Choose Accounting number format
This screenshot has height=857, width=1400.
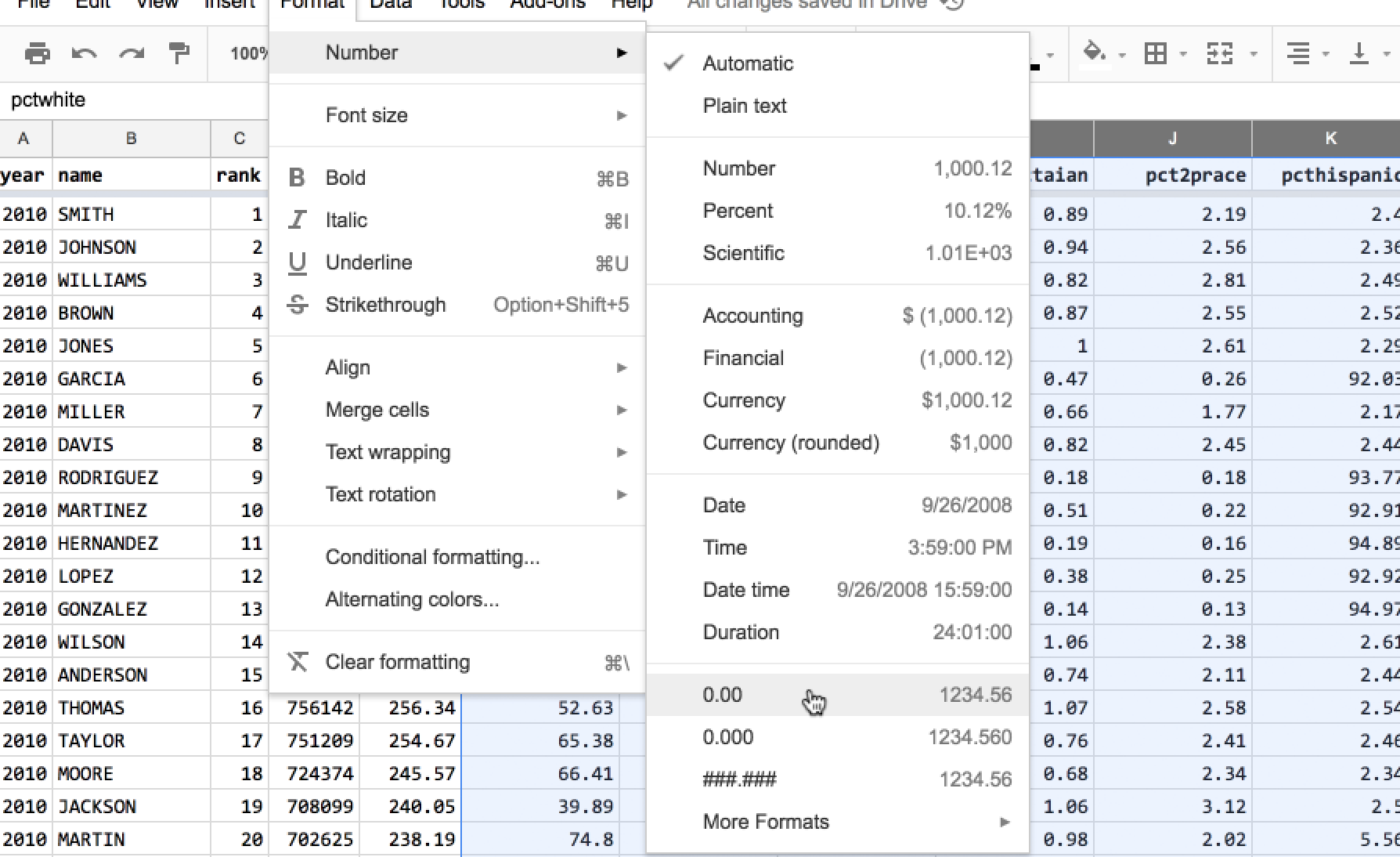837,316
